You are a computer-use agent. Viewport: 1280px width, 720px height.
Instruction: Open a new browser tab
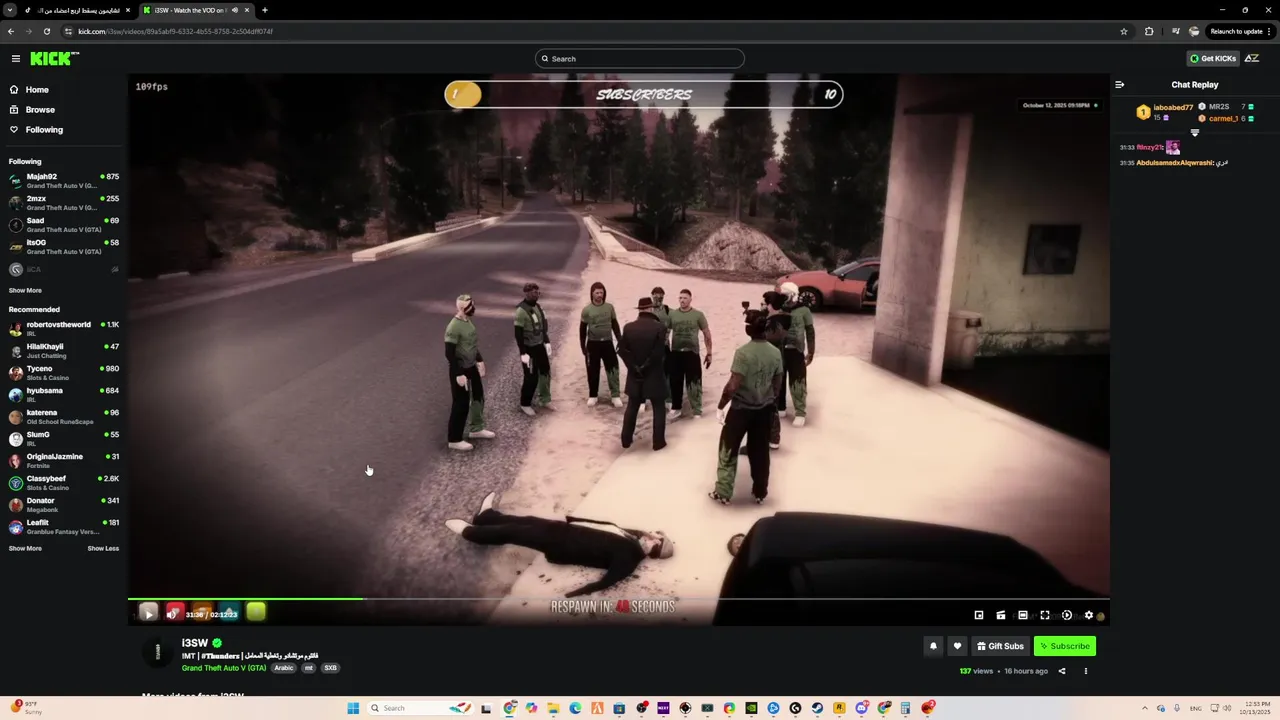265,10
